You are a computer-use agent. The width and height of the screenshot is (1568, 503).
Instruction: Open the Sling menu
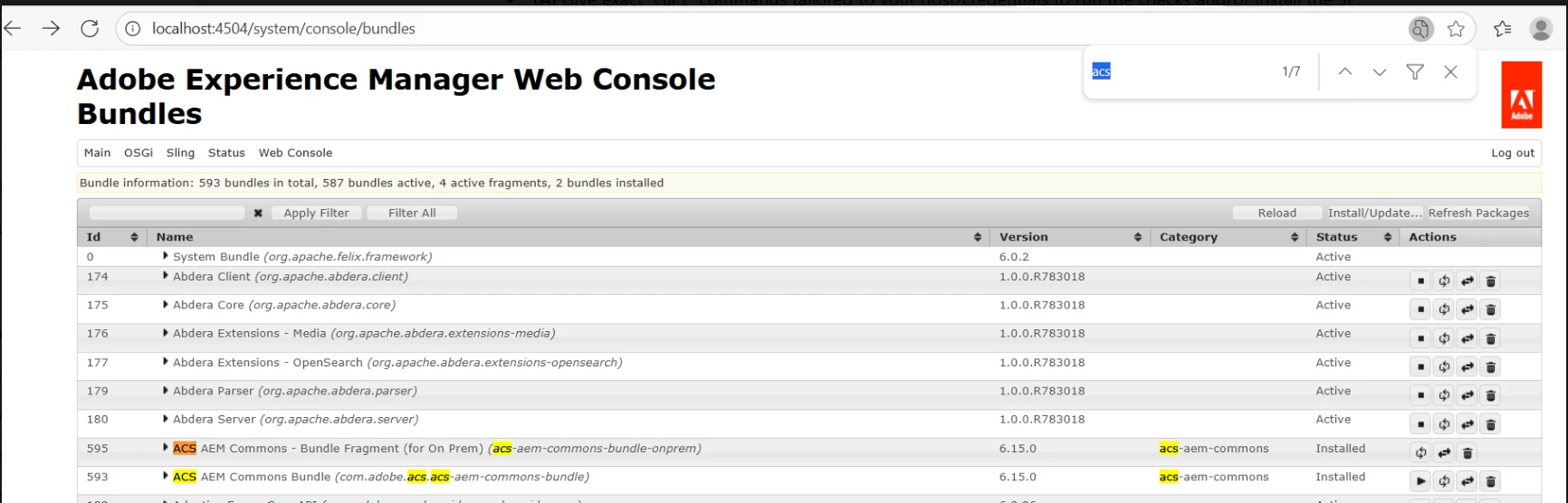tap(180, 153)
